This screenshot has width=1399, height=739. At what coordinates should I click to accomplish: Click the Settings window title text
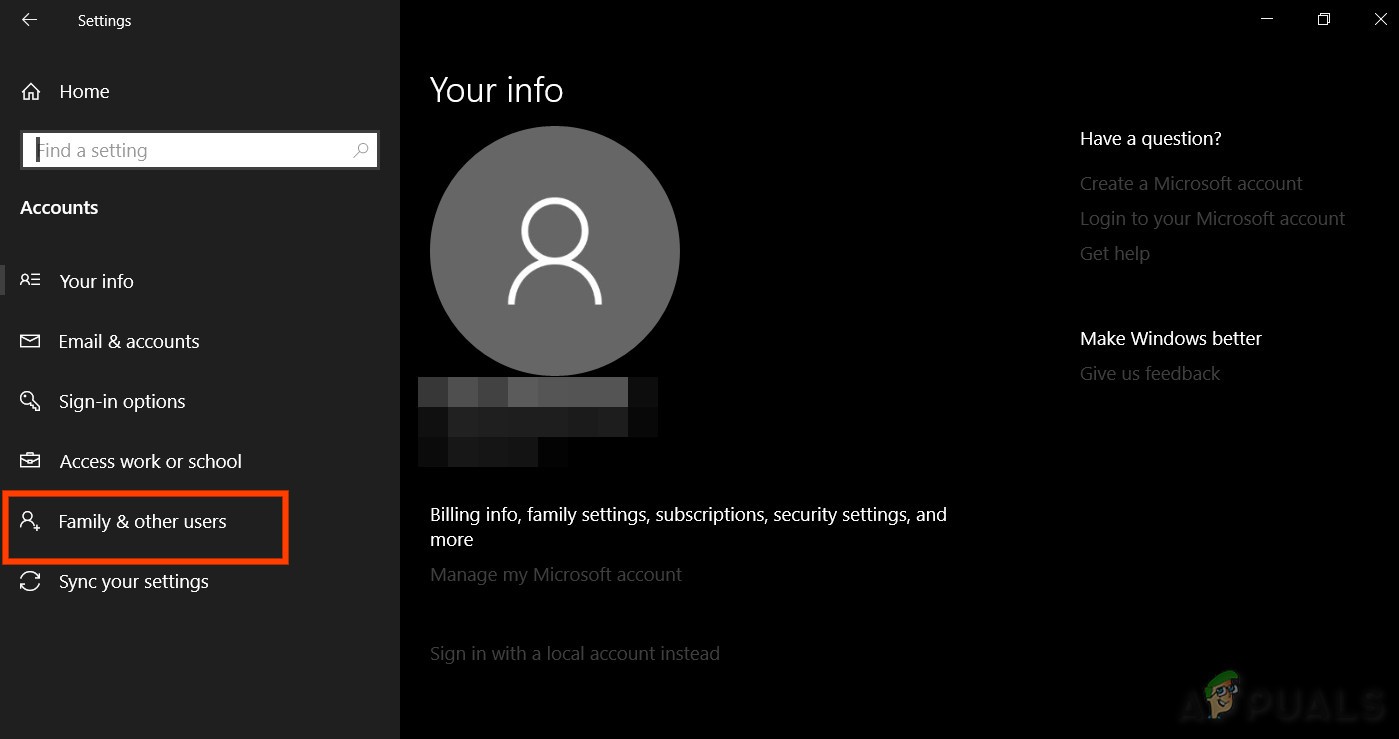[104, 20]
